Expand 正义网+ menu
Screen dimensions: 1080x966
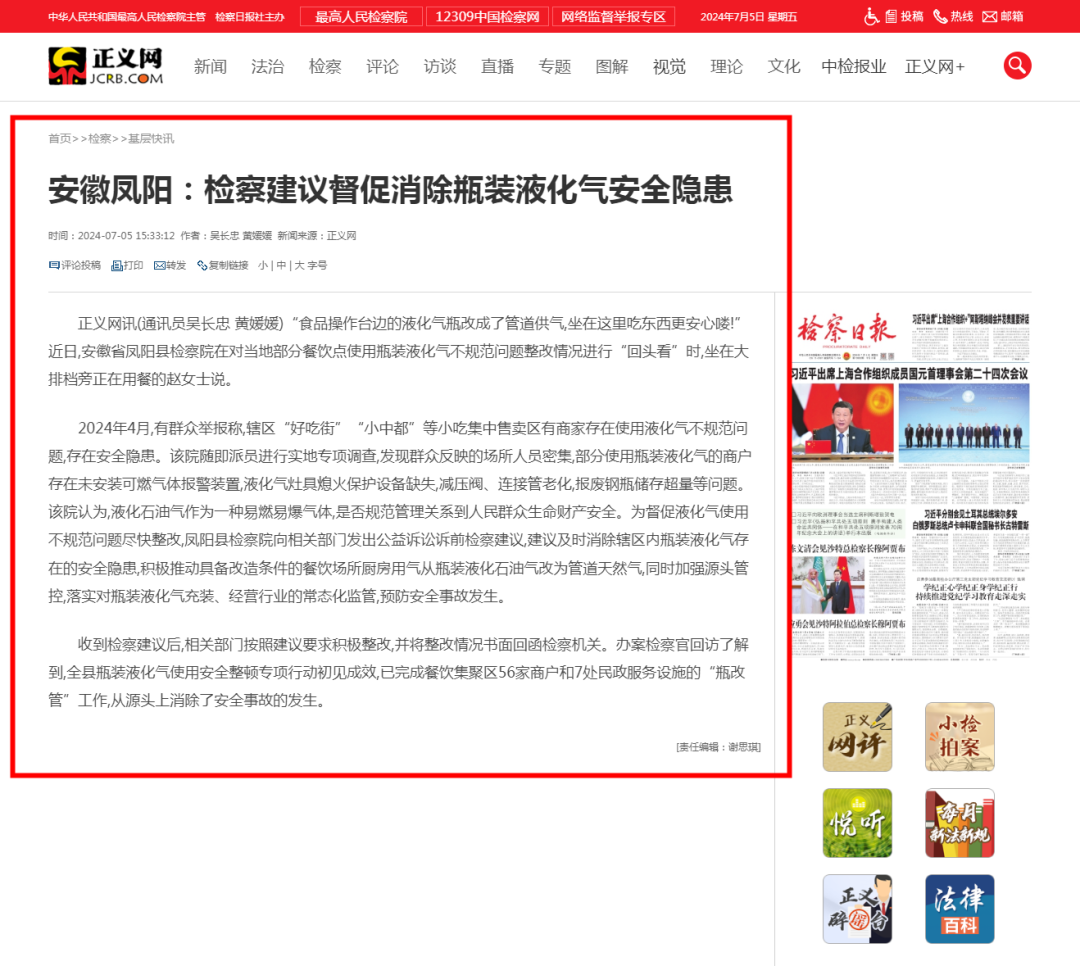(935, 67)
